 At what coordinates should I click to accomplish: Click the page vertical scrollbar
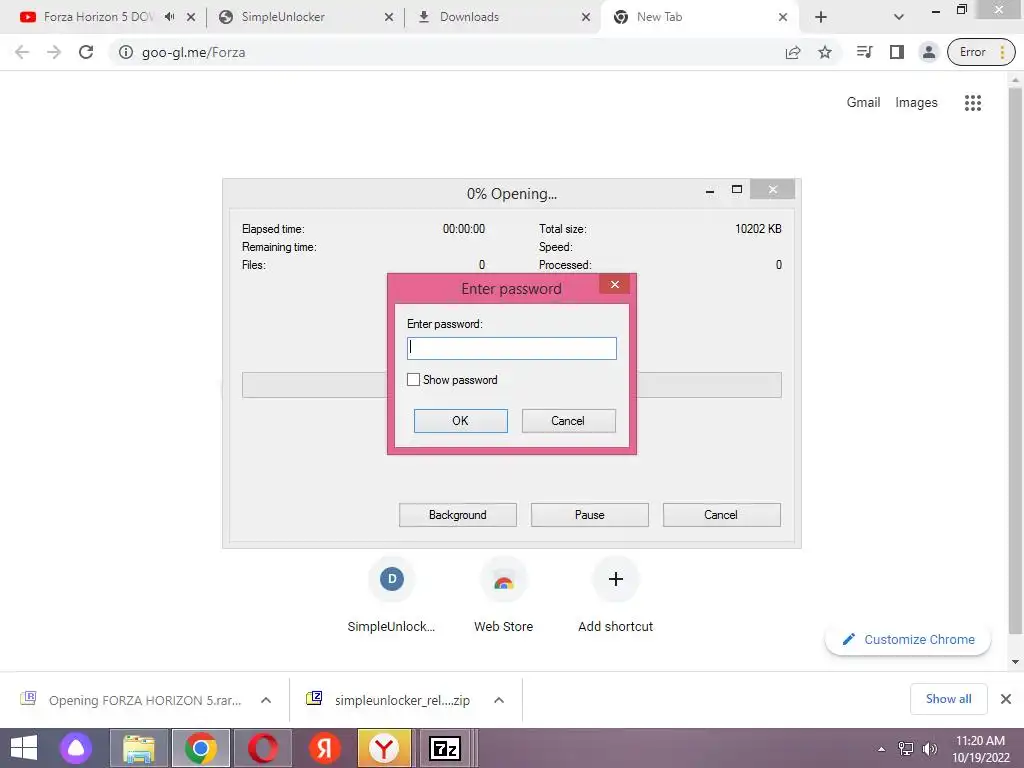(x=1015, y=360)
